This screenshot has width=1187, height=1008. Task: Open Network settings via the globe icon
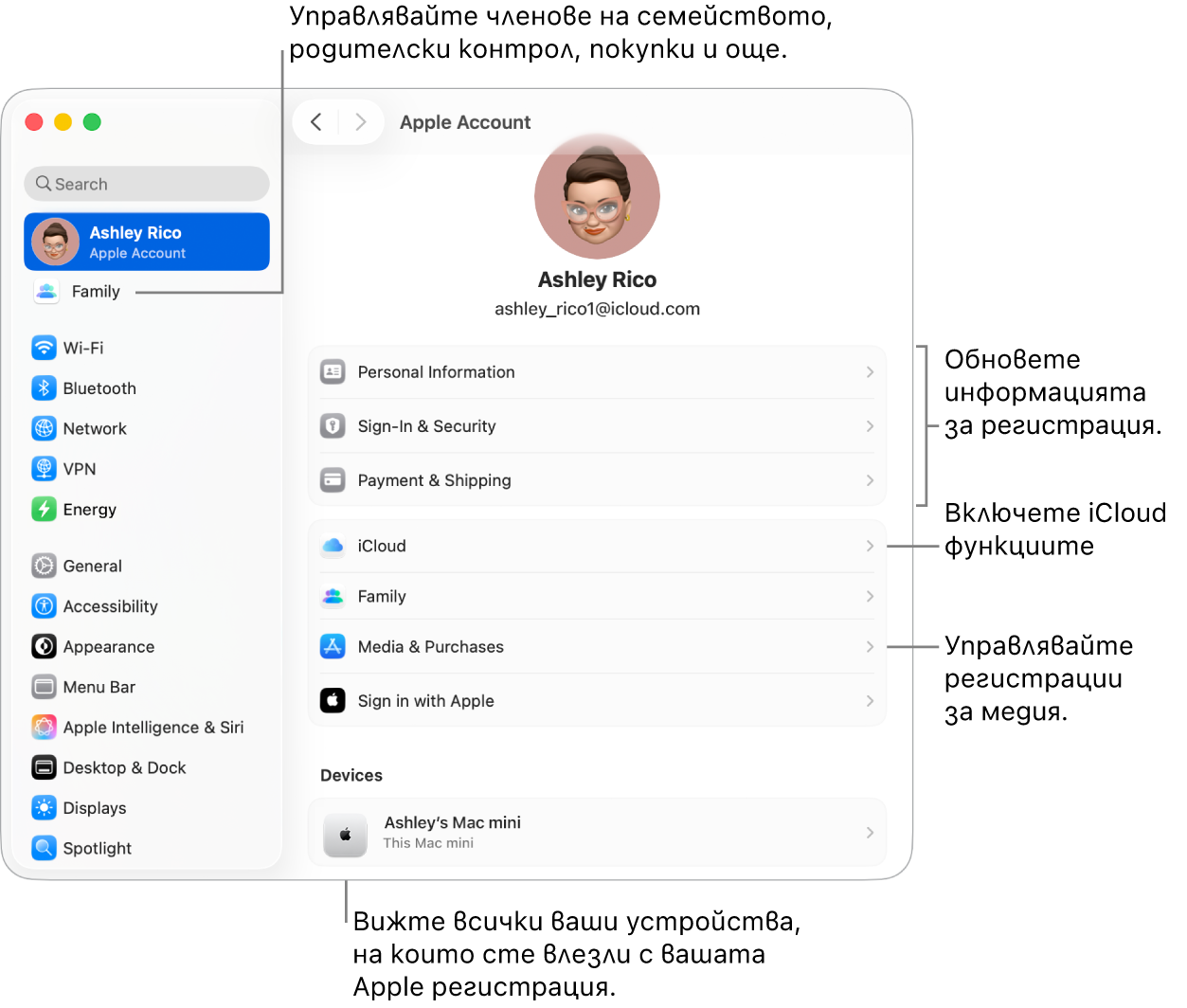[44, 428]
